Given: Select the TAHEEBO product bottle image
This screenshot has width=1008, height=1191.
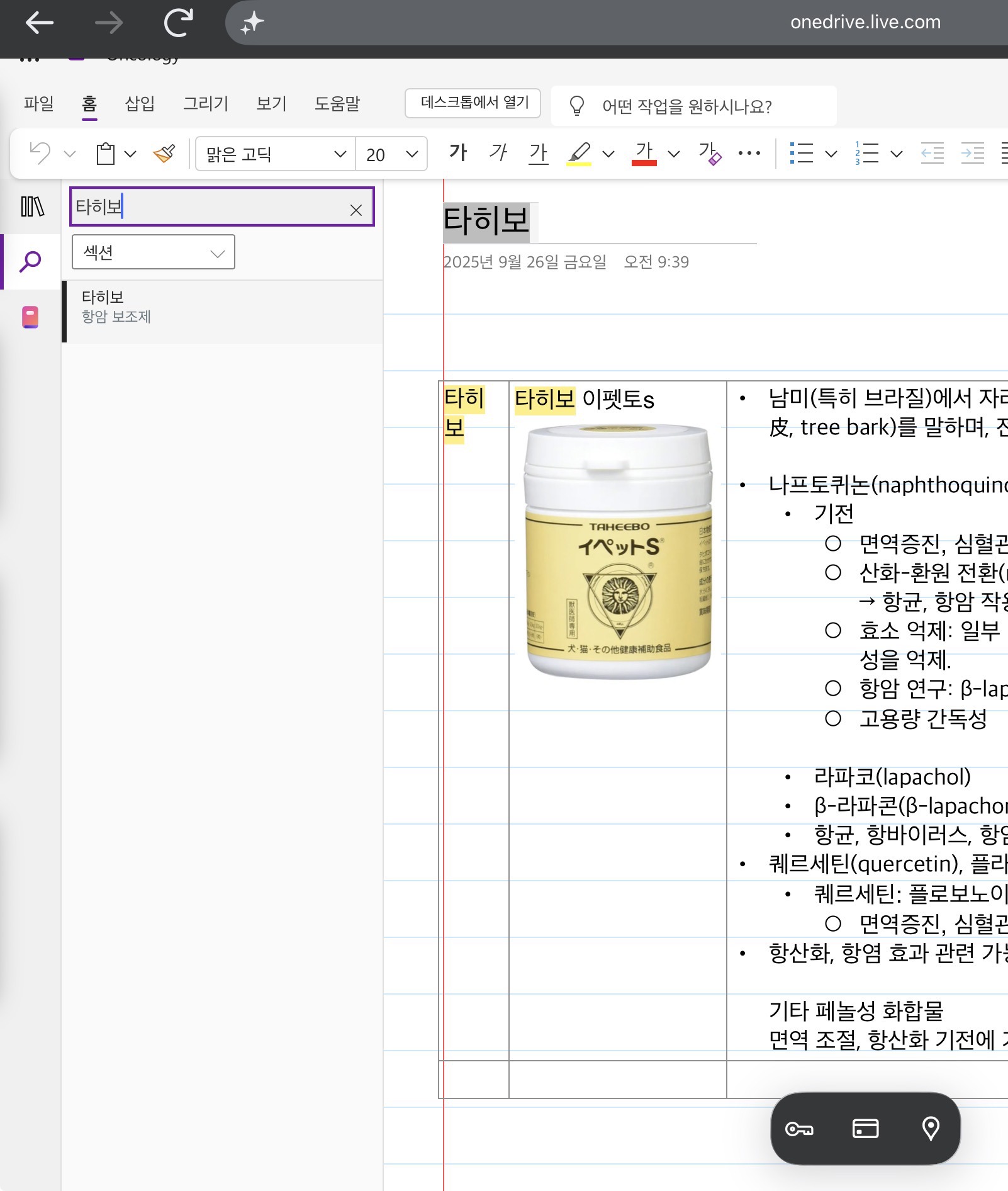Looking at the screenshot, I should pos(619,551).
